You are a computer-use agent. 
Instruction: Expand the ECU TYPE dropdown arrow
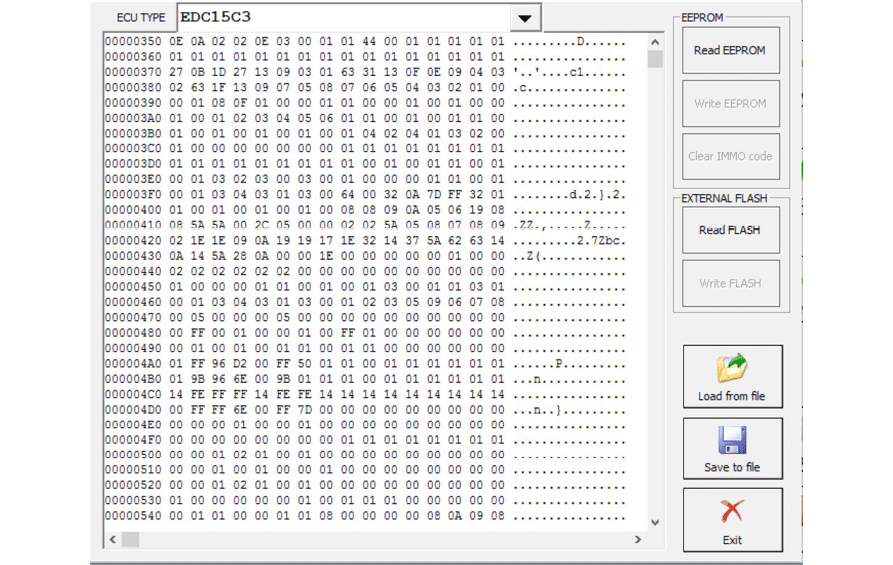523,18
